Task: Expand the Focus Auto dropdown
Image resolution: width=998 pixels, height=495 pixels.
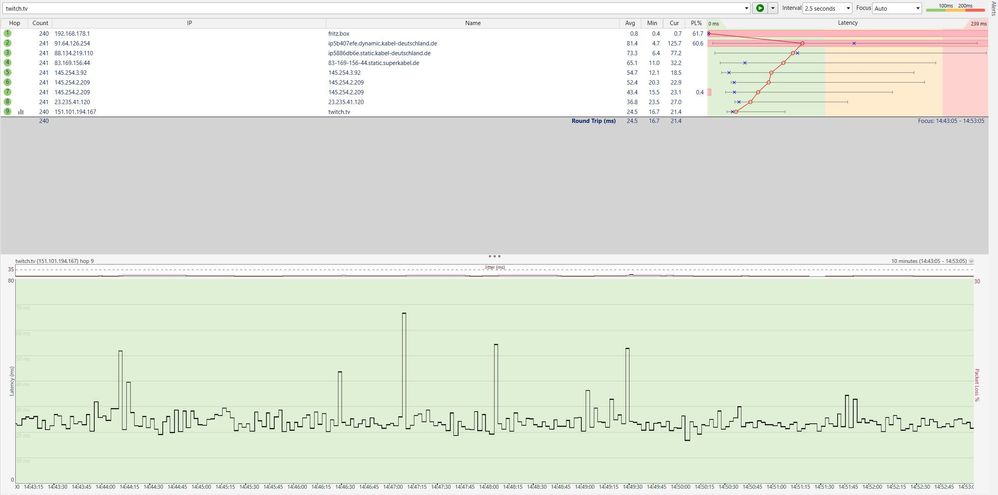Action: pyautogui.click(x=897, y=8)
